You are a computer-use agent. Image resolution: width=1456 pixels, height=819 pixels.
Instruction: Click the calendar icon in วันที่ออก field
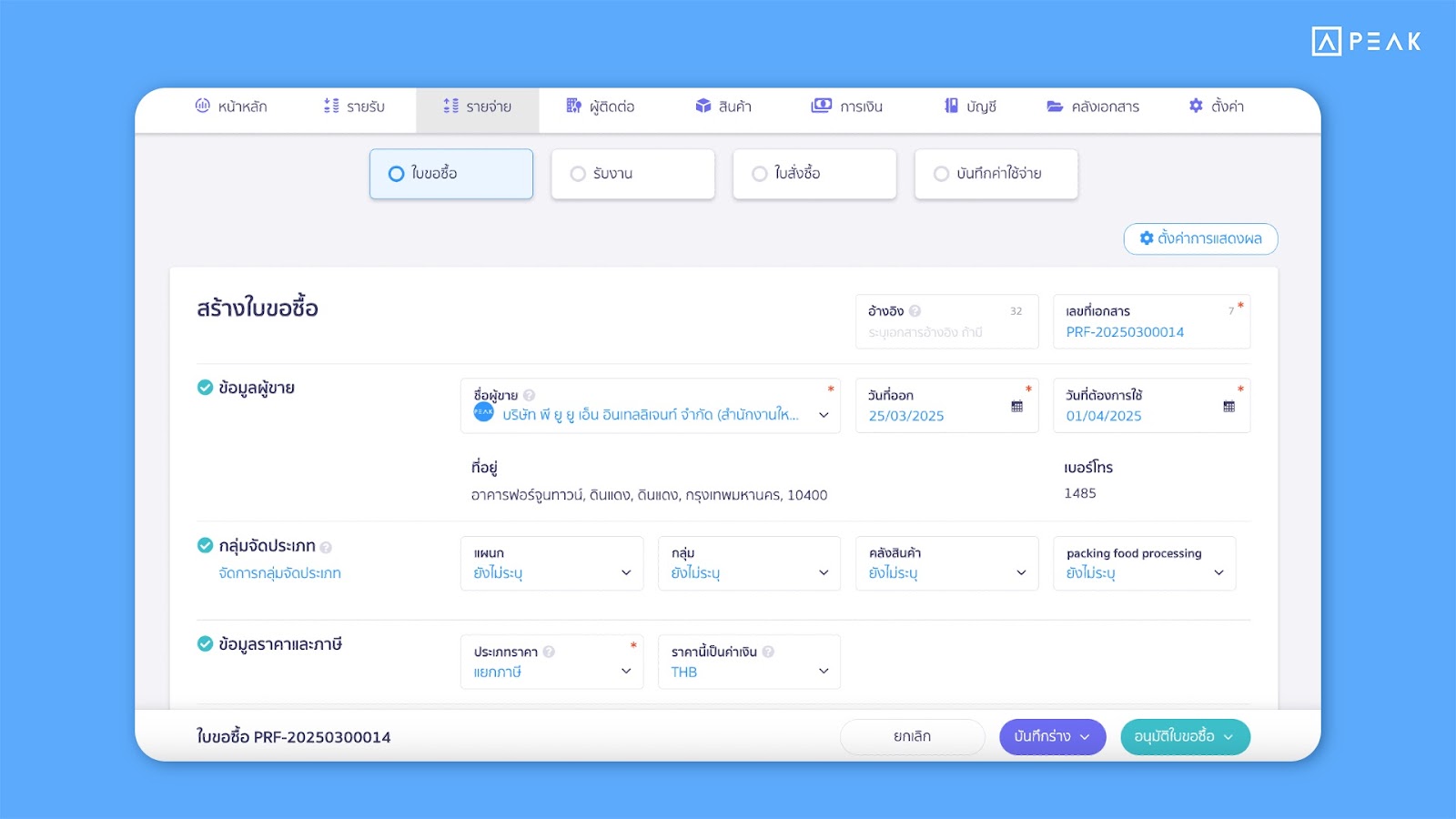point(1016,407)
